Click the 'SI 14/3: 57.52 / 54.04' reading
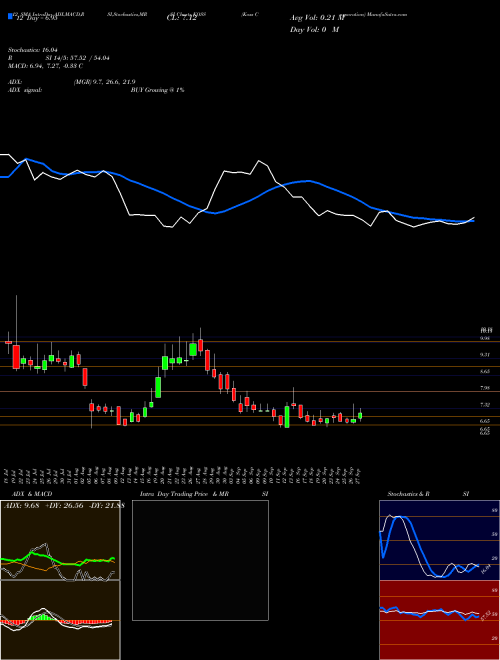Image resolution: width=500 pixels, height=660 pixels. coord(77,58)
